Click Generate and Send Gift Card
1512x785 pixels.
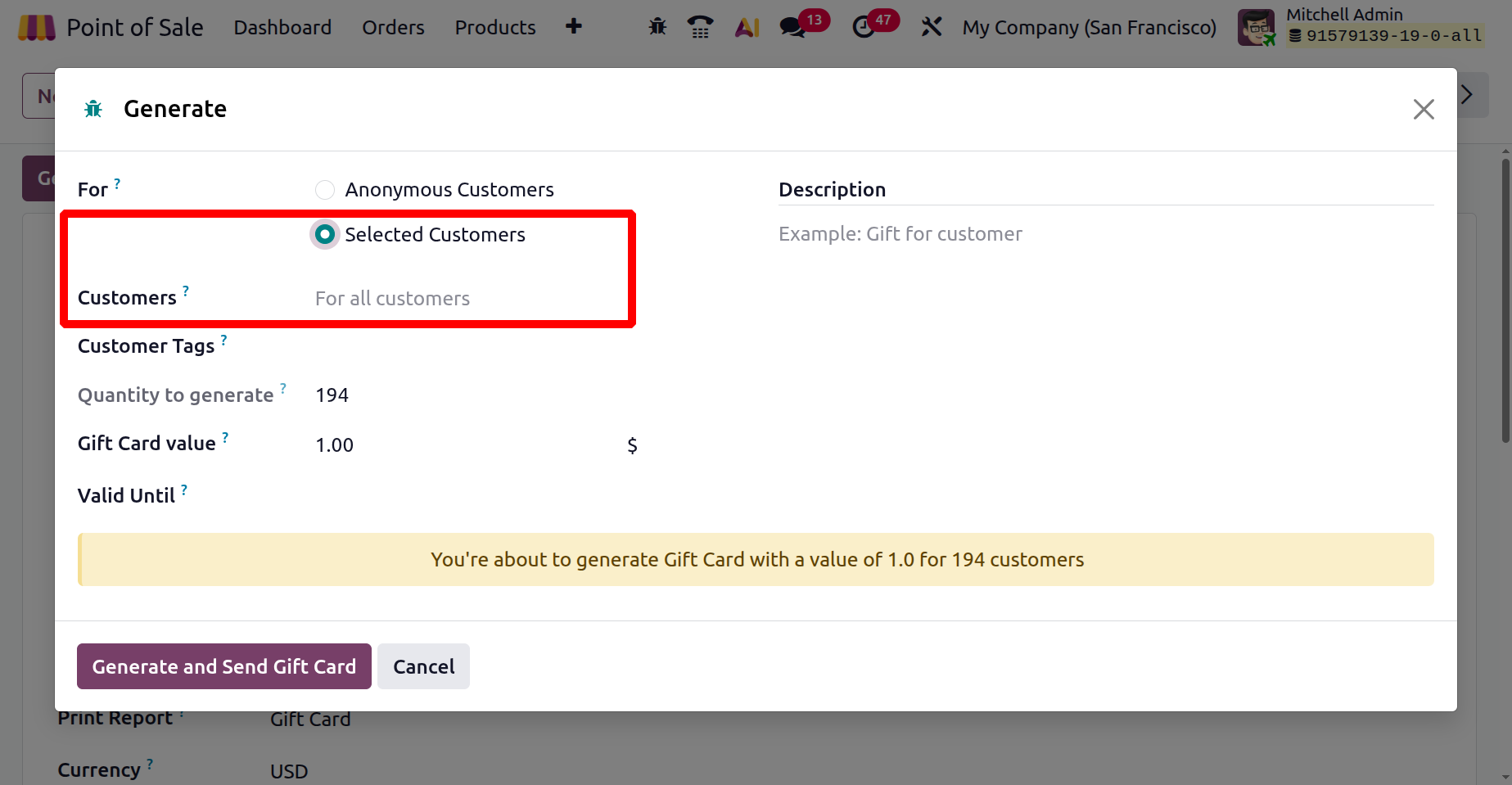tap(223, 666)
